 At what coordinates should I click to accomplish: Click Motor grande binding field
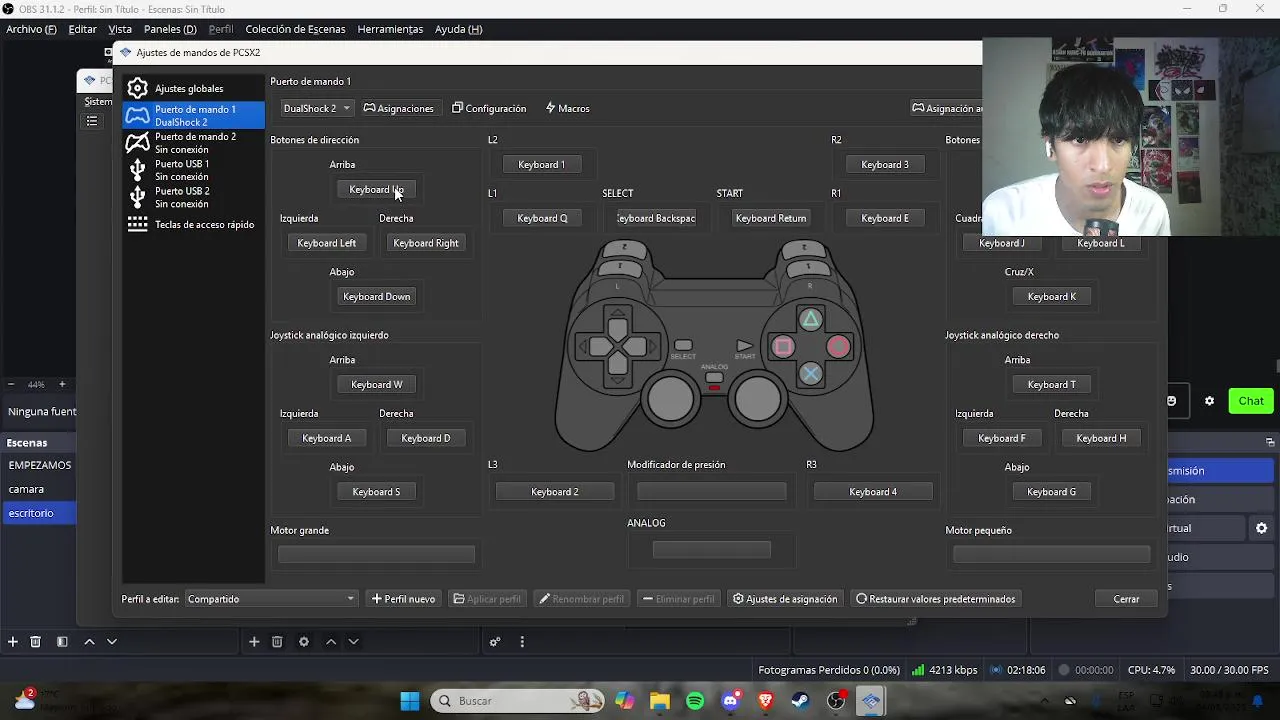click(376, 554)
